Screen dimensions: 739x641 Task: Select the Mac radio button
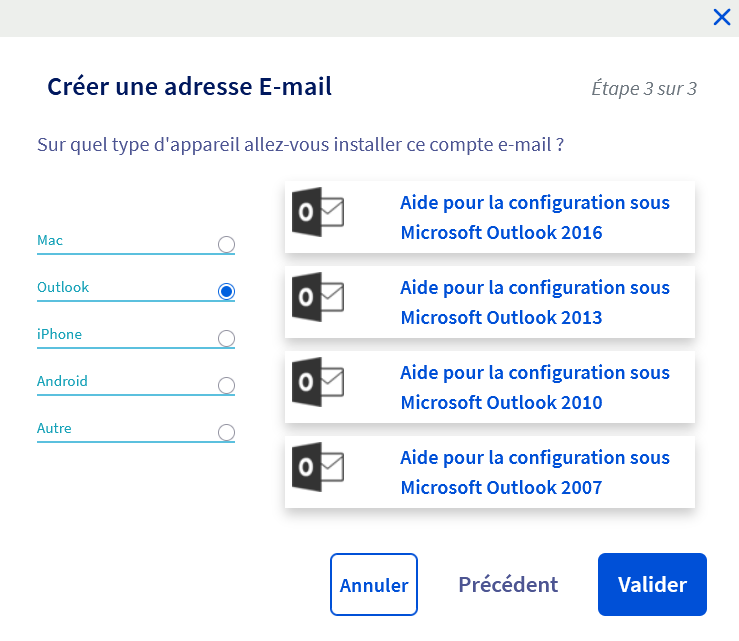(226, 244)
